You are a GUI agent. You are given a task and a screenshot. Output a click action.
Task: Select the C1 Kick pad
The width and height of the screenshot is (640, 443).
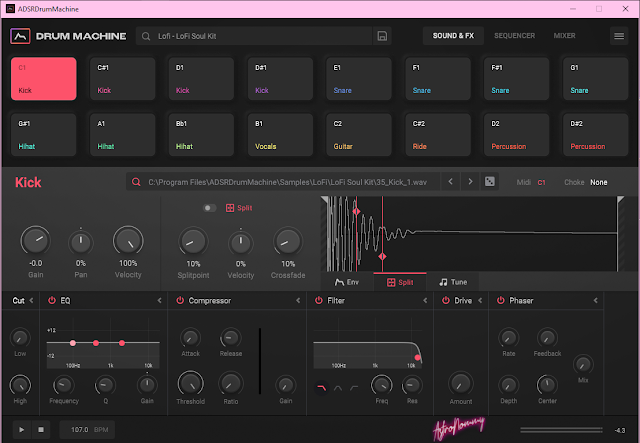coord(44,79)
